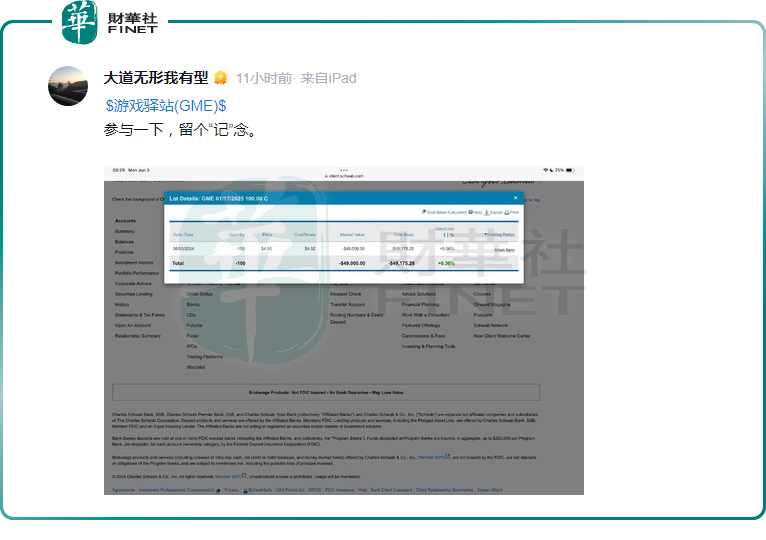766x540 pixels.
Task: Open Routing Numbers & Direct Deposit
Action: click(x=356, y=318)
